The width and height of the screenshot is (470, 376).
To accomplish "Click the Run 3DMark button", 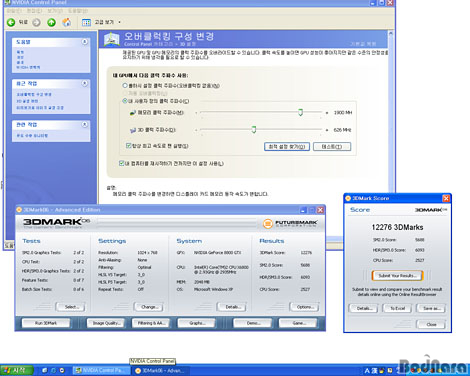I will pyautogui.click(x=46, y=323).
